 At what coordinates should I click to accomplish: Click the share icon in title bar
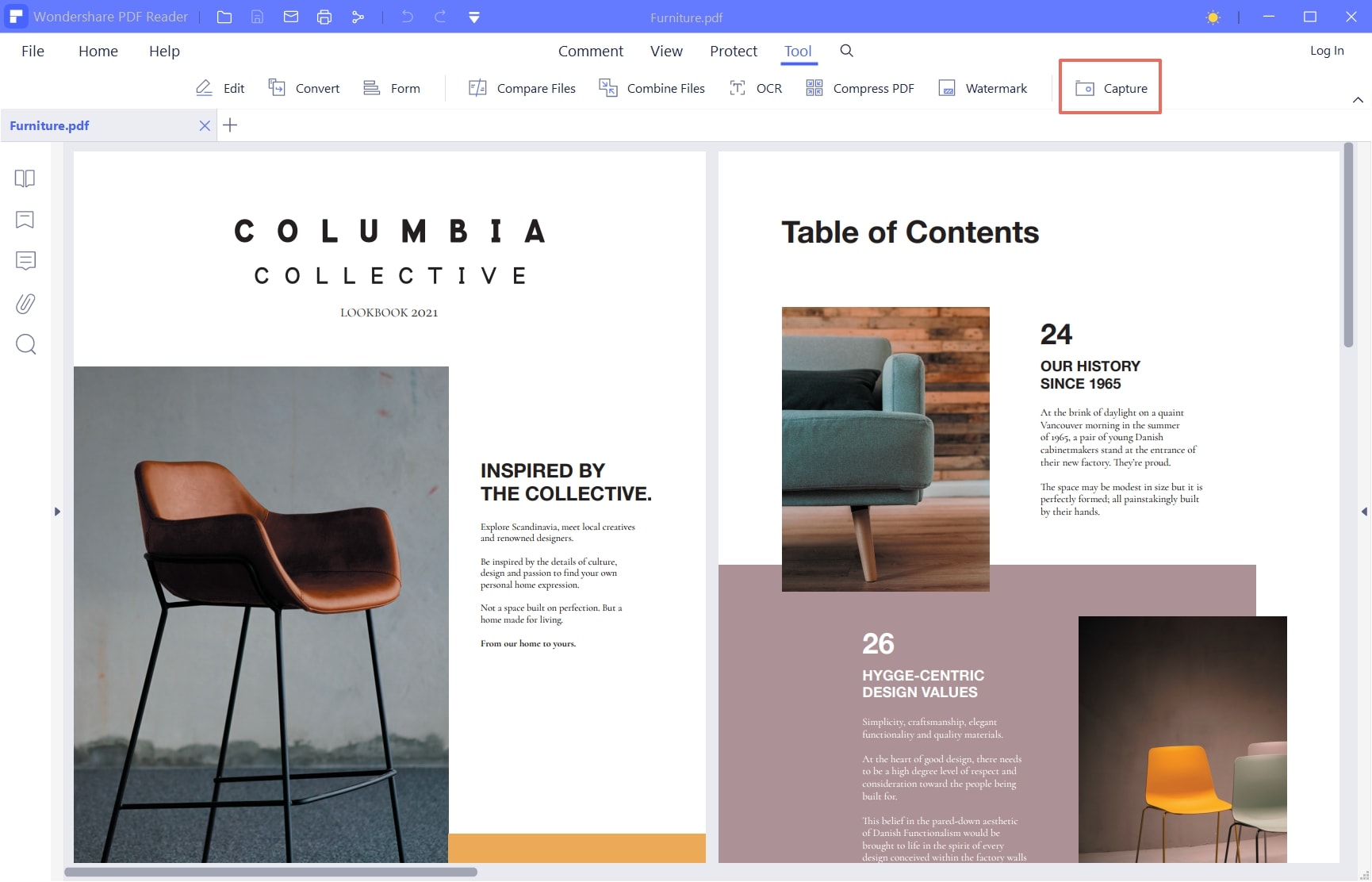(358, 17)
